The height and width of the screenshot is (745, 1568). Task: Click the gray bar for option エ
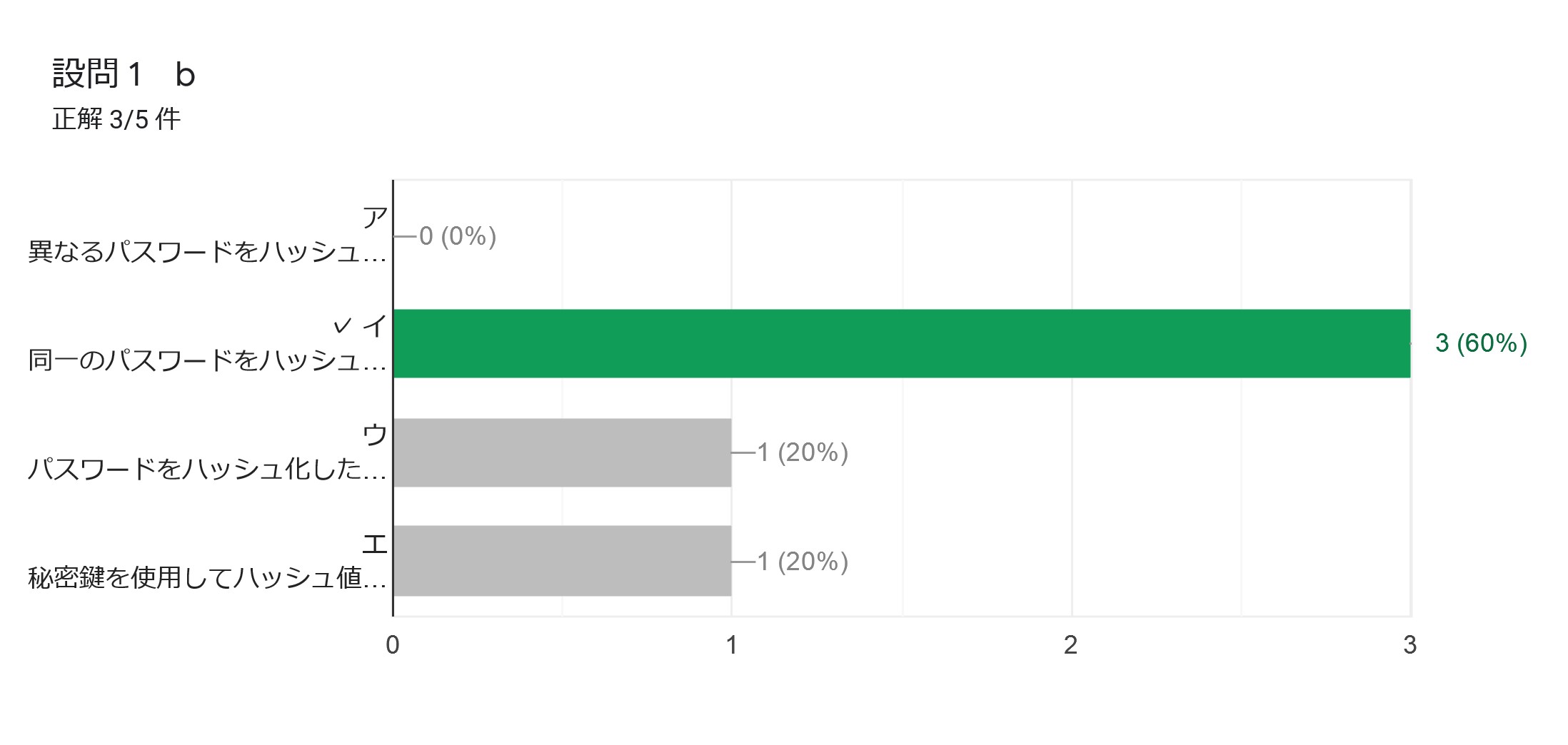[x=563, y=561]
